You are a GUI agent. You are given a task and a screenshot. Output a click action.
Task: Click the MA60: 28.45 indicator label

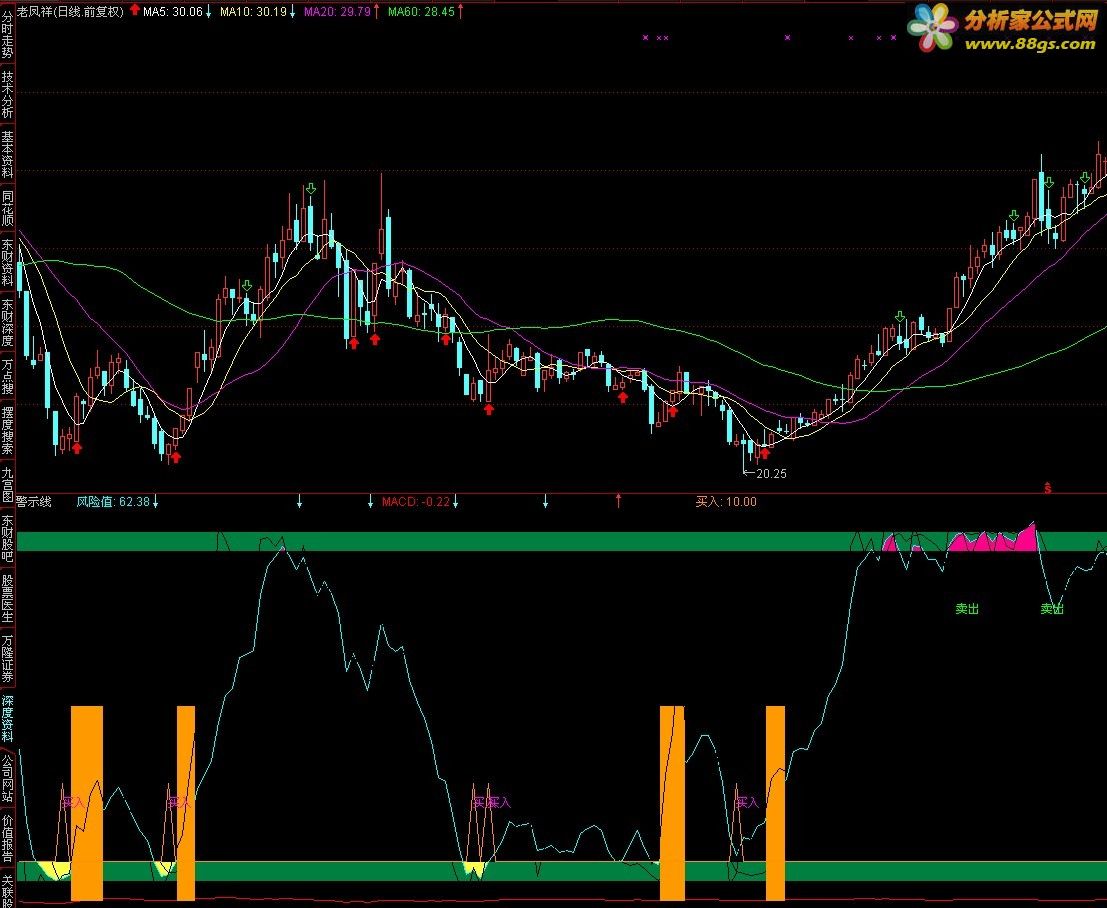[x=420, y=12]
